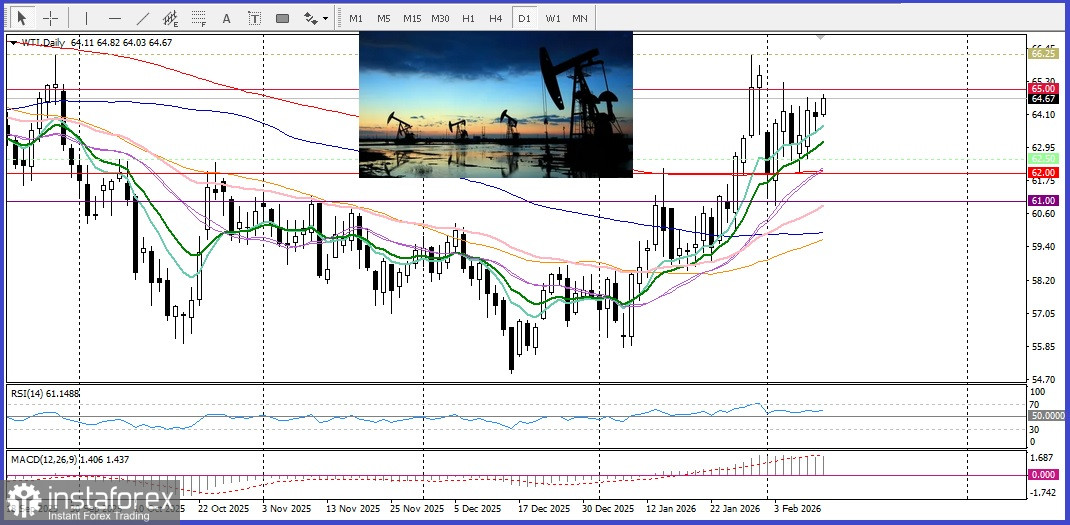The width and height of the screenshot is (1070, 525).
Task: Choose the Fibonacci retracement tool
Action: (199, 18)
